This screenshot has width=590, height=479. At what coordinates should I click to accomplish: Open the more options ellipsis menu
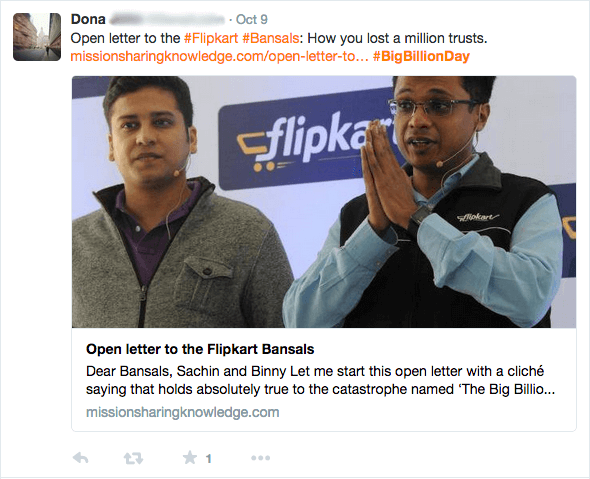(260, 458)
